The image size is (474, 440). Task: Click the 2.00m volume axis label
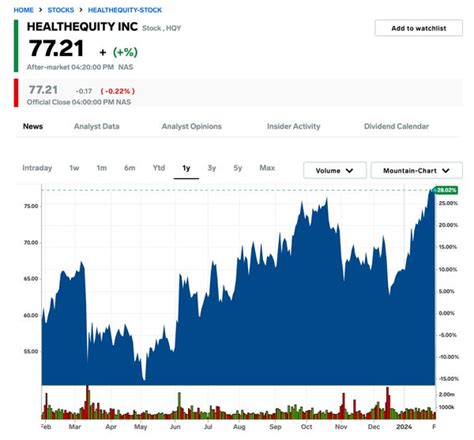(x=447, y=394)
